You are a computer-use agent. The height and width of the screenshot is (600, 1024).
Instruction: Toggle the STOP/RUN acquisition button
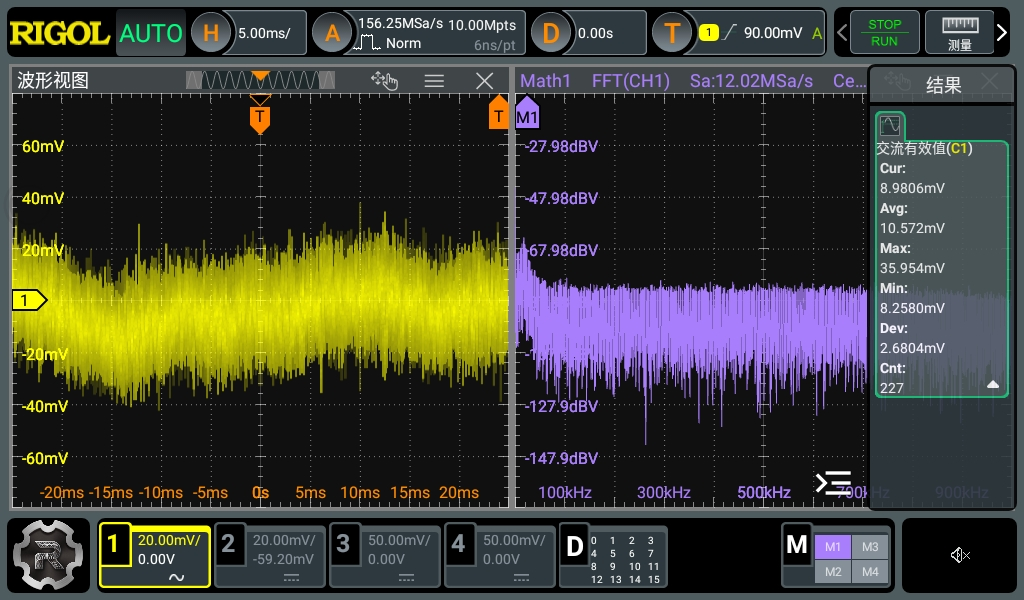[884, 33]
